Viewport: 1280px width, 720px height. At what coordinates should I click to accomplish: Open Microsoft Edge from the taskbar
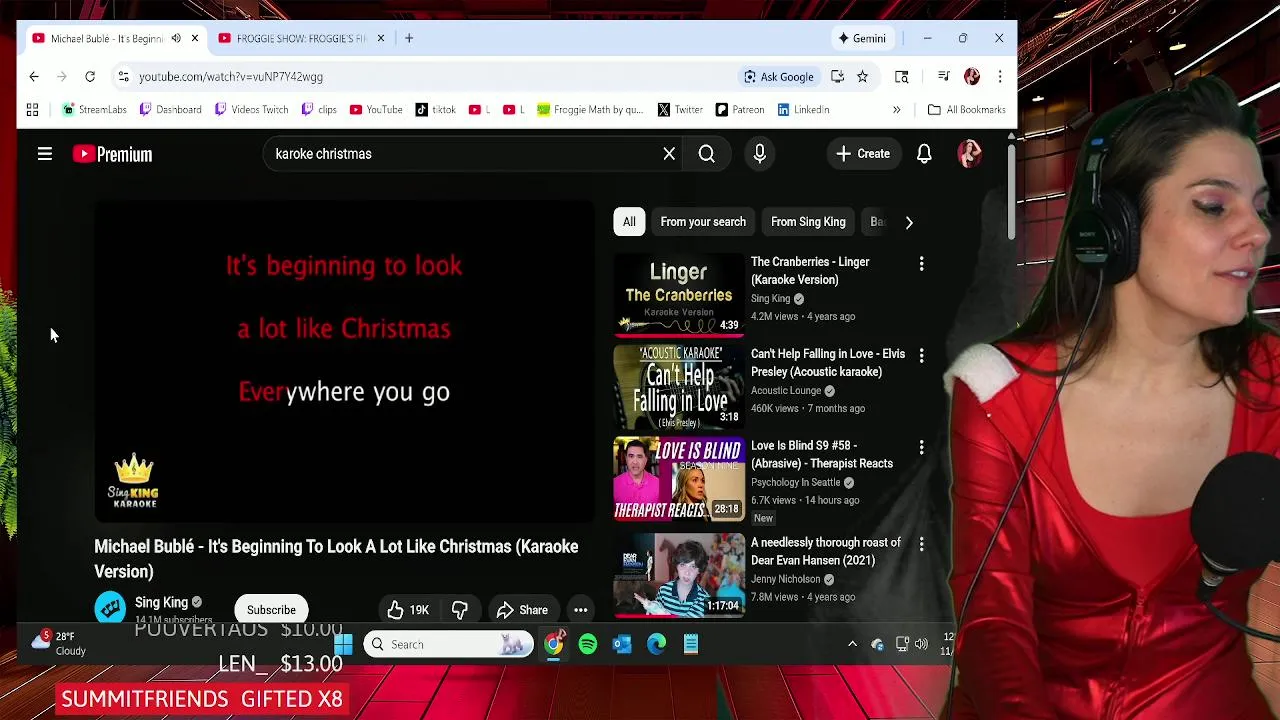[656, 645]
